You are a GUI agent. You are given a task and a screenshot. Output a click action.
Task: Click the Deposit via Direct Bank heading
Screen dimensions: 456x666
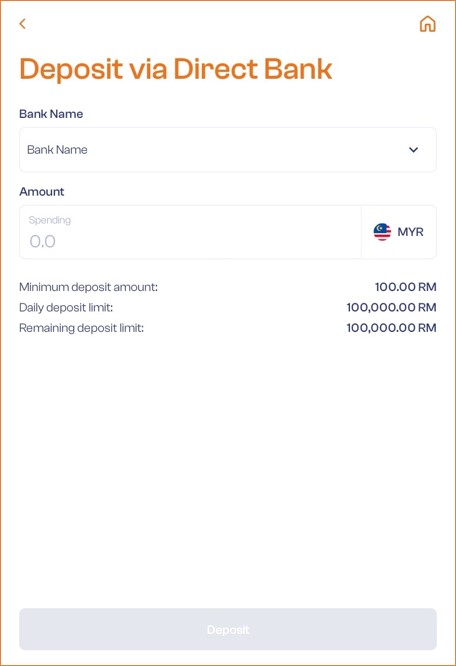pyautogui.click(x=176, y=69)
